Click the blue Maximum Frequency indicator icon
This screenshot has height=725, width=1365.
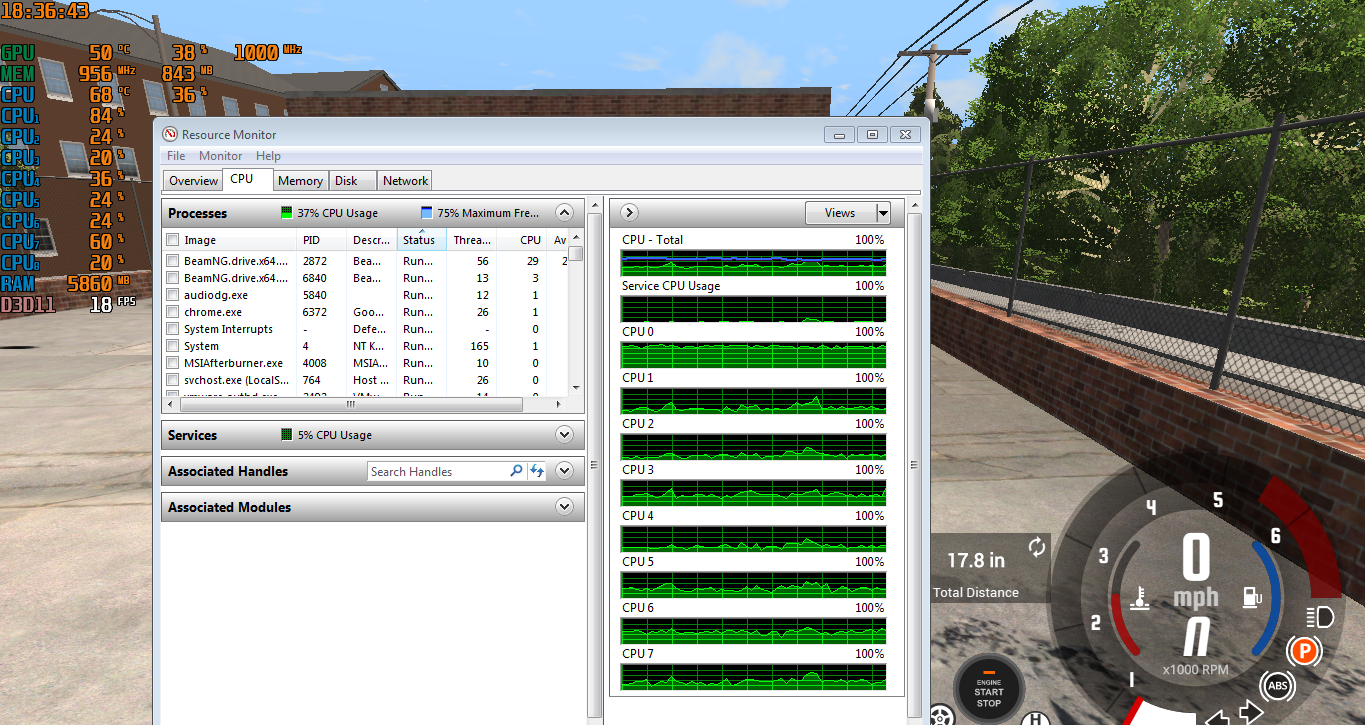coord(427,213)
